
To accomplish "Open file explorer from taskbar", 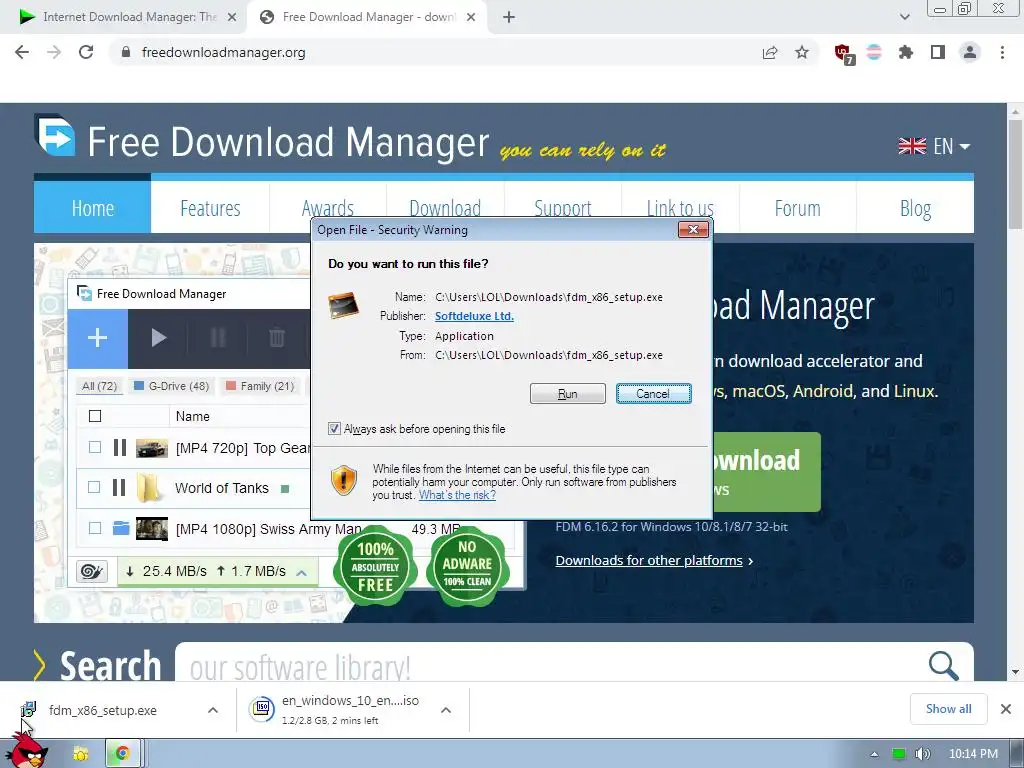I will tap(81, 754).
